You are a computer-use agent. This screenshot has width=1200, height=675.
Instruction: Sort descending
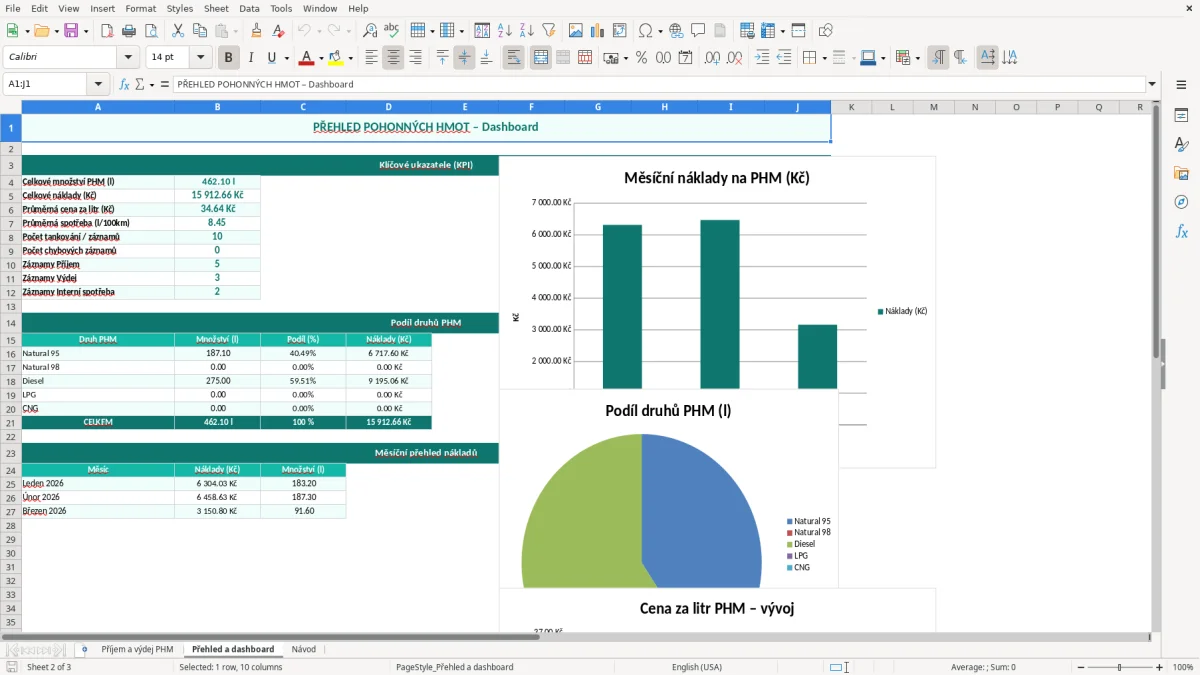pyautogui.click(x=527, y=31)
